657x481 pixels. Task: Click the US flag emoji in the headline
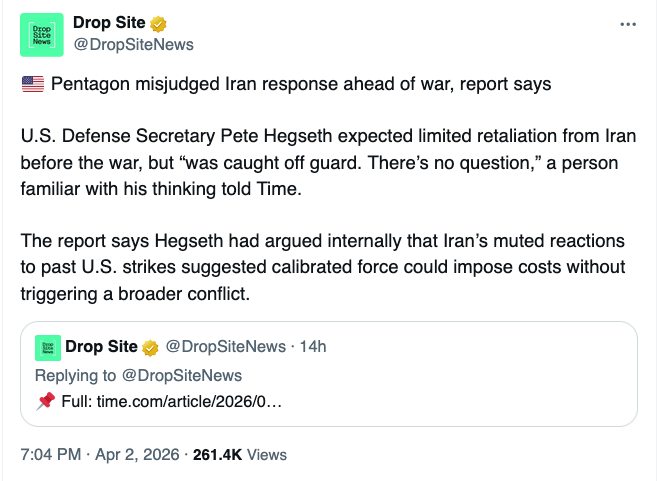pos(32,84)
